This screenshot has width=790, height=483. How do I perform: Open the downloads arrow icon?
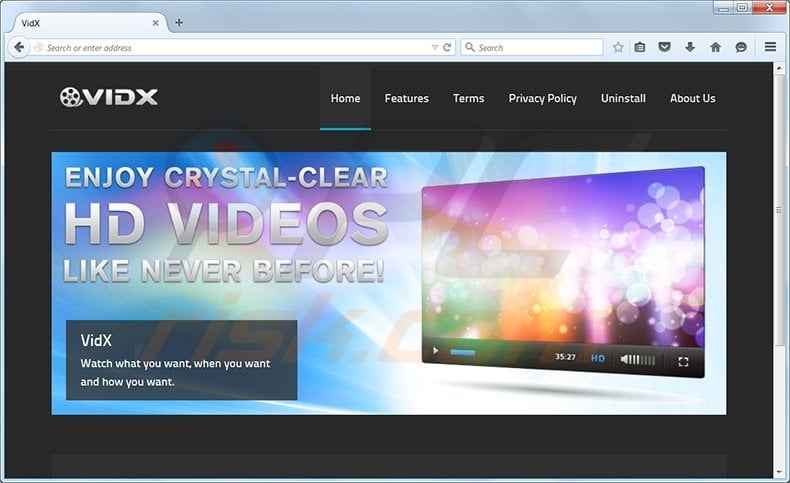coord(690,47)
